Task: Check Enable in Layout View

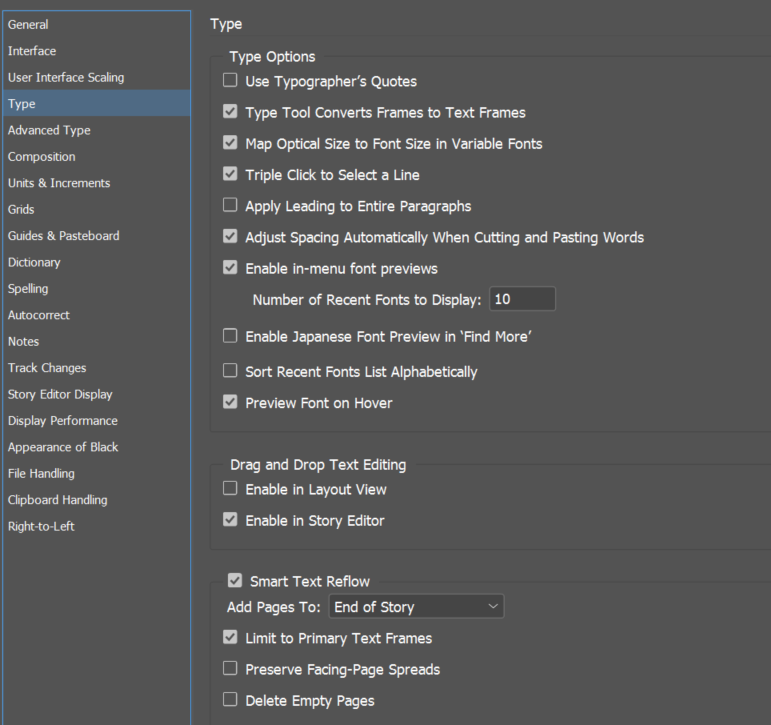Action: 231,489
